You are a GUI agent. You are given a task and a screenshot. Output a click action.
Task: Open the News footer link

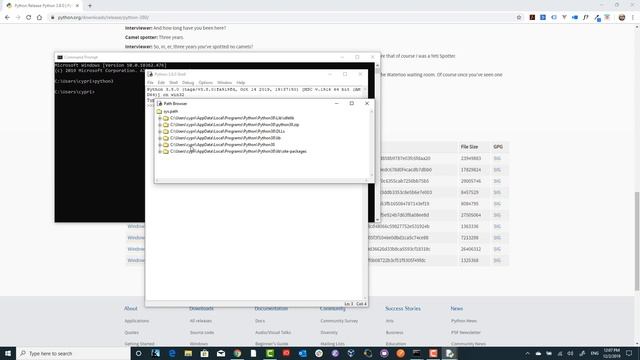click(456, 309)
